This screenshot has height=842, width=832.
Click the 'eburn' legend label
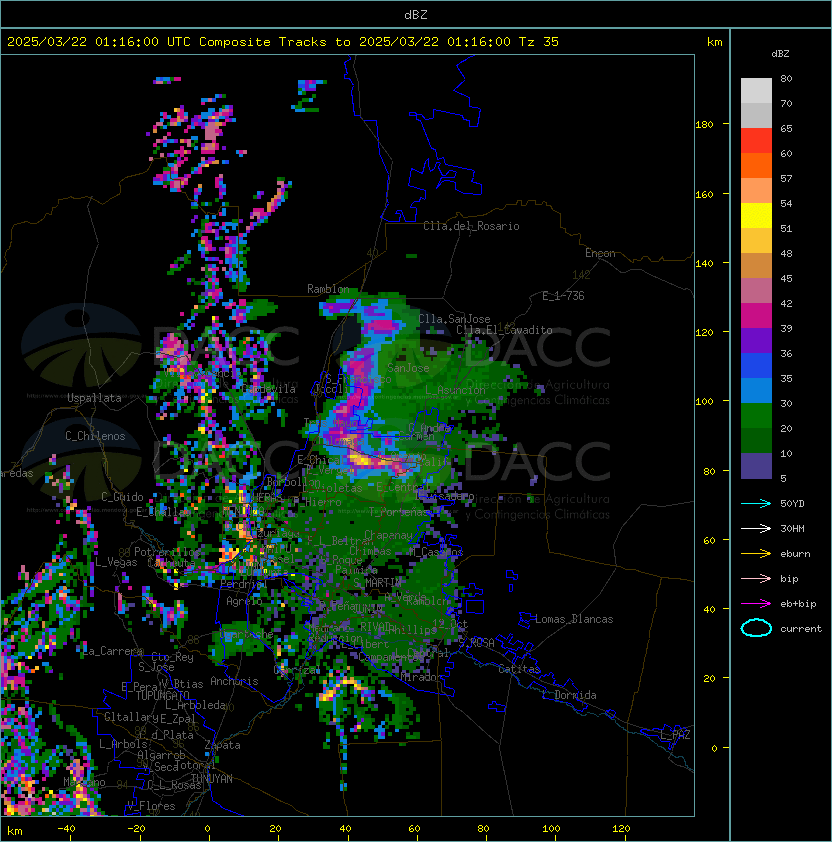click(795, 554)
